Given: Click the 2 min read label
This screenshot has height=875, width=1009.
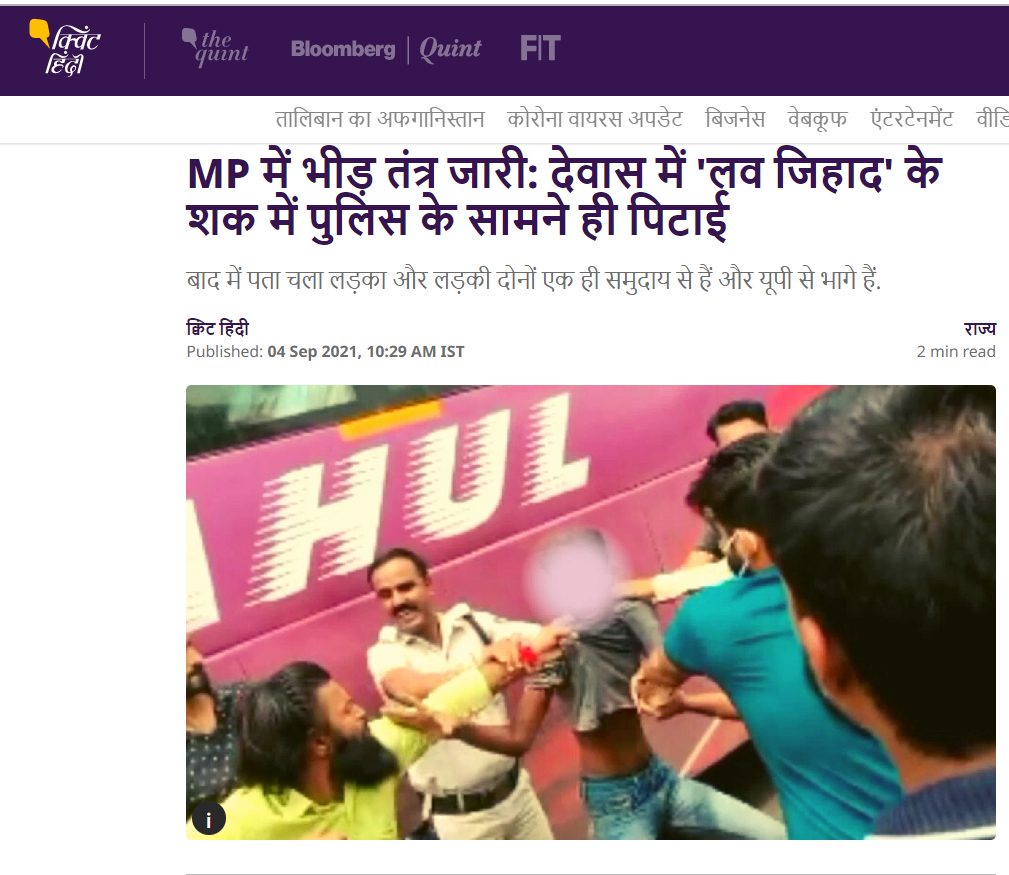Looking at the screenshot, I should click(x=956, y=351).
